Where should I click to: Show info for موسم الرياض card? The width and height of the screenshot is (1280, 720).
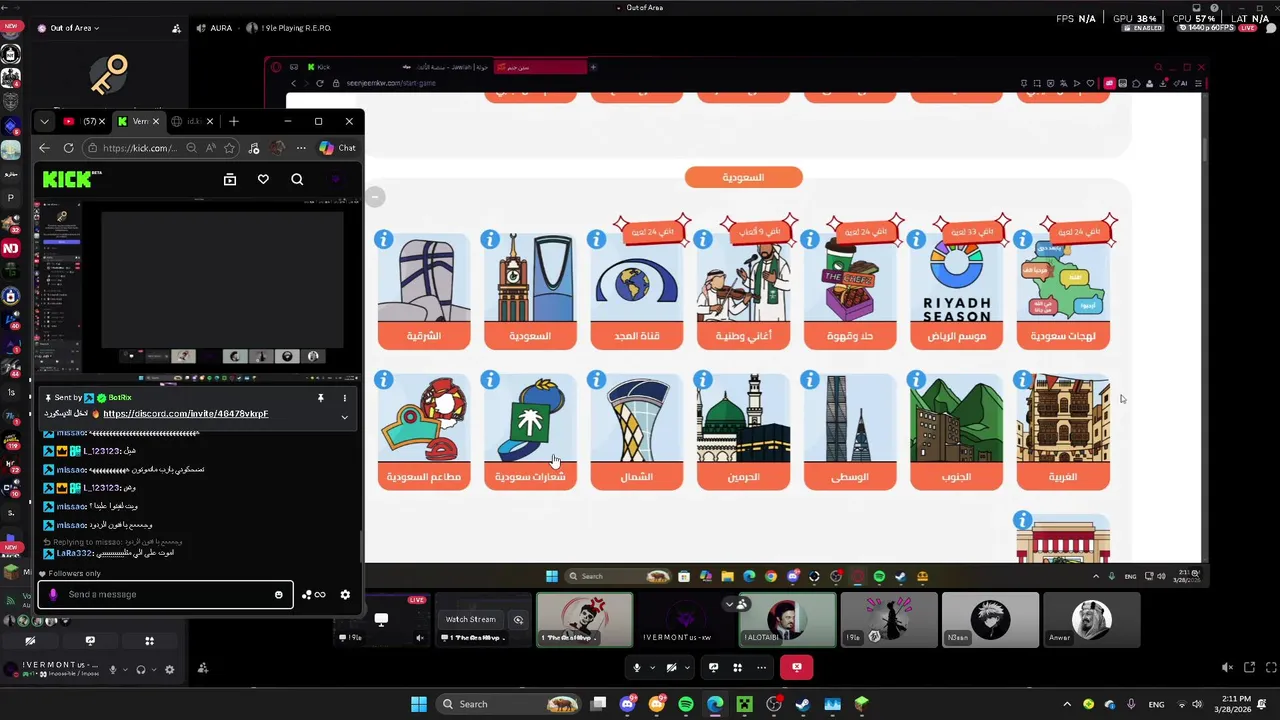coord(916,239)
